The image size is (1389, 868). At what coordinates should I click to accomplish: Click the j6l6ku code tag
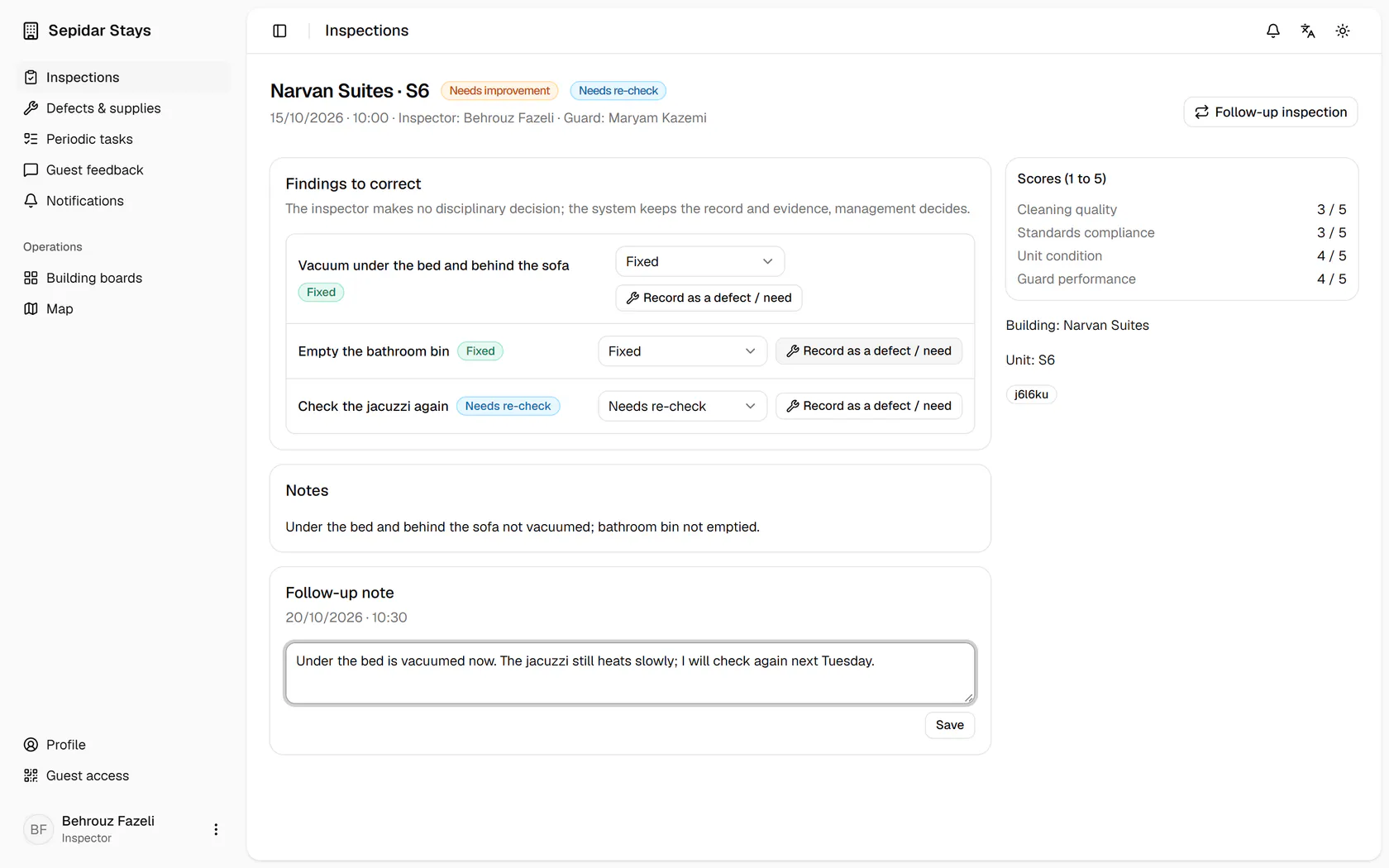click(x=1031, y=394)
